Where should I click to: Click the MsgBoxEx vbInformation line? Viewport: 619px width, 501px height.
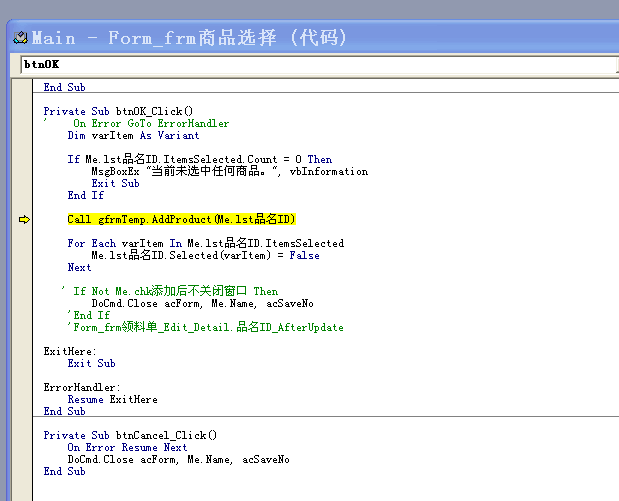point(230,171)
